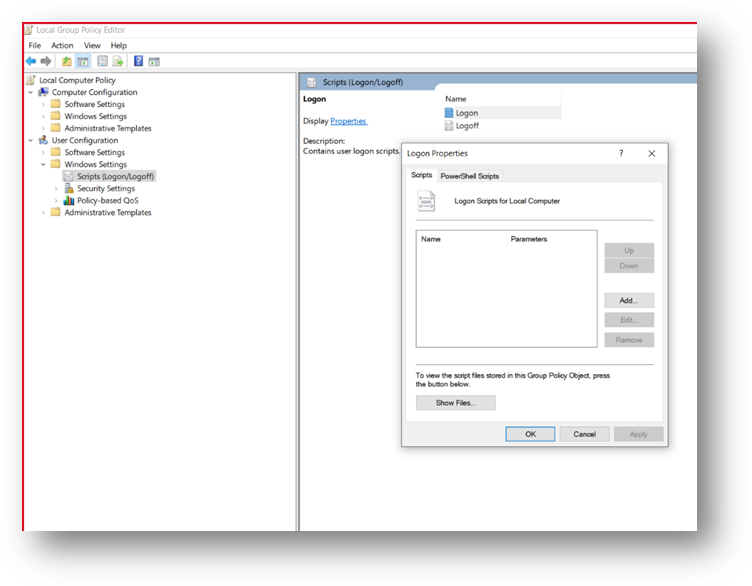This screenshot has height=586, width=752.
Task: Click the Local Group Policy Editor title bar icon
Action: [28, 30]
